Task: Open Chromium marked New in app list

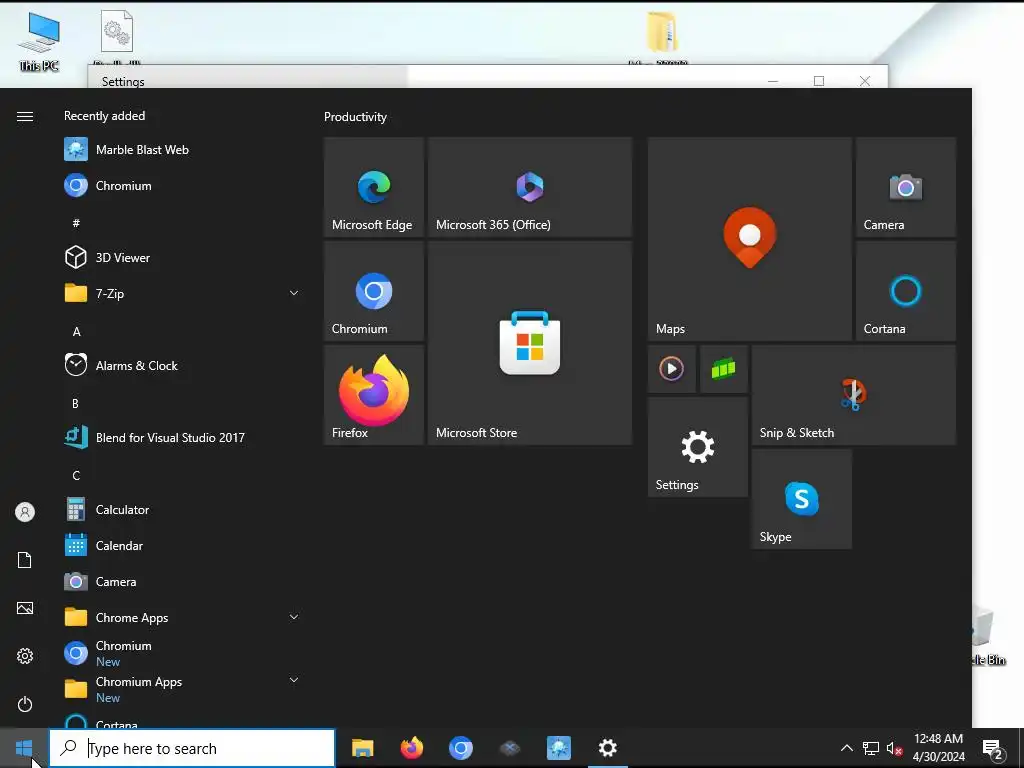Action: pyautogui.click(x=182, y=653)
